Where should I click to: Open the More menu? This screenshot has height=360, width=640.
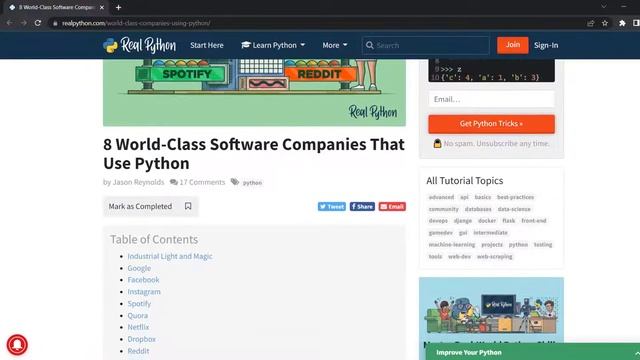(335, 45)
